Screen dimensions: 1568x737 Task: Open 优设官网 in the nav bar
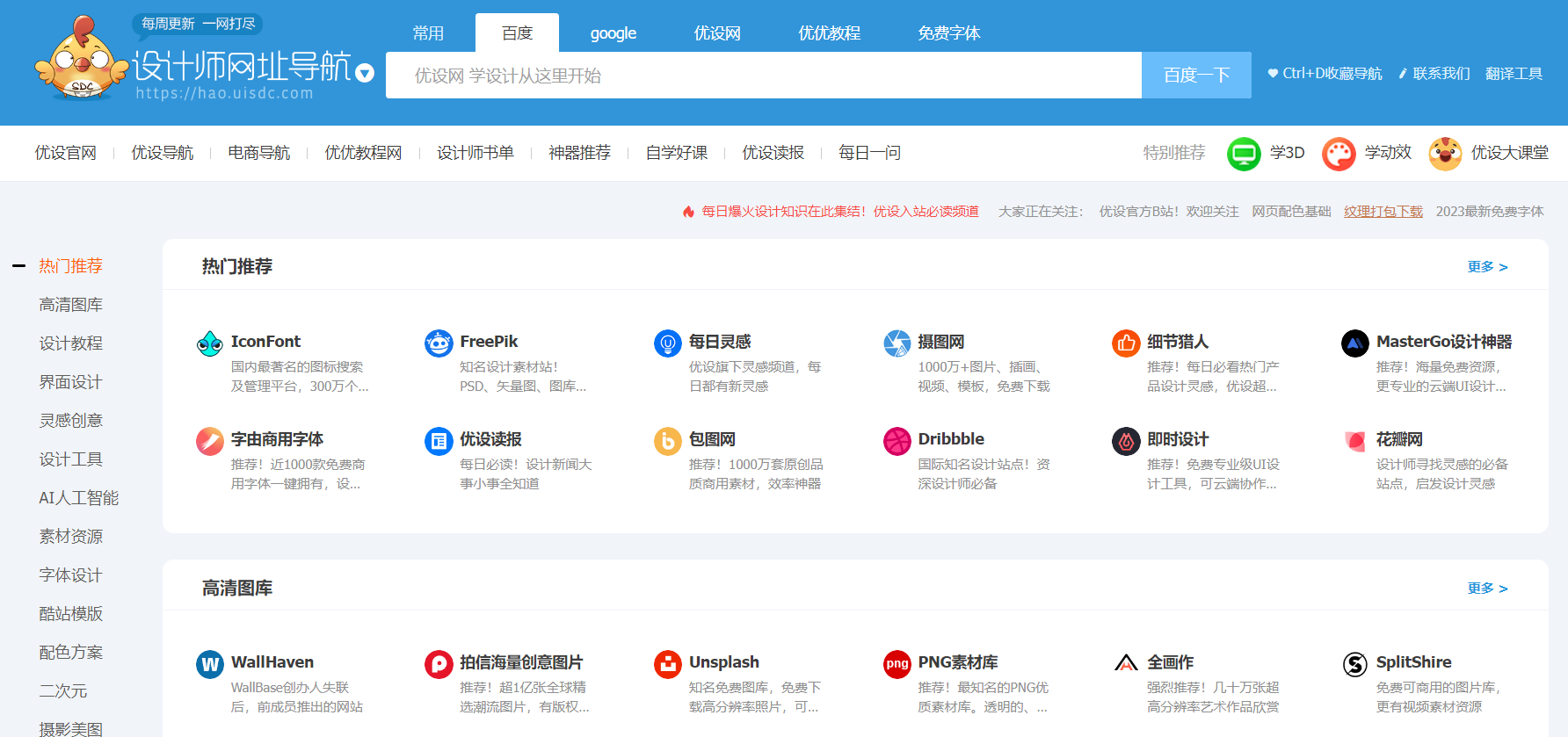[65, 153]
